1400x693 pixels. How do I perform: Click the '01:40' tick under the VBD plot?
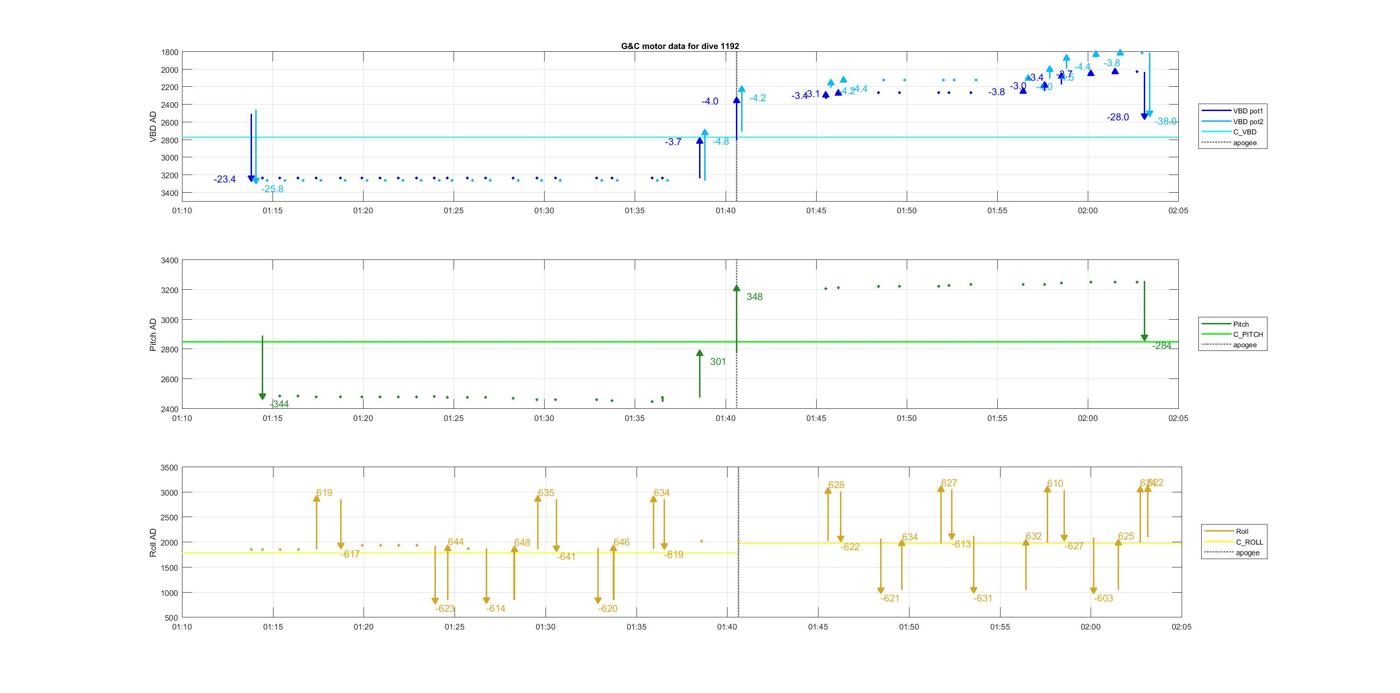[x=726, y=211]
